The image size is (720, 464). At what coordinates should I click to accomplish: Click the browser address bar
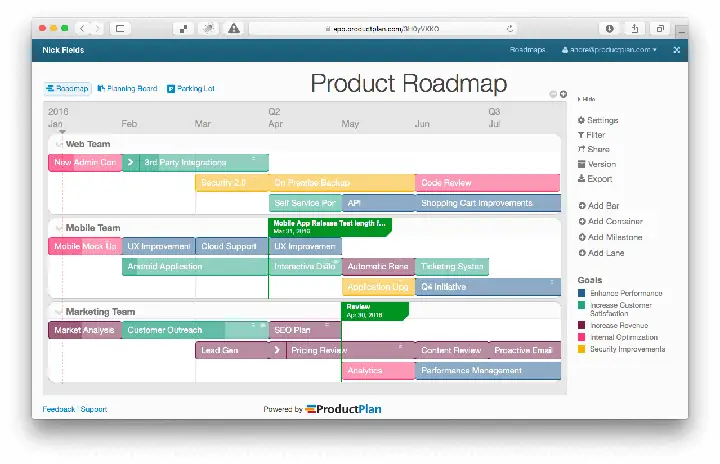(x=382, y=28)
